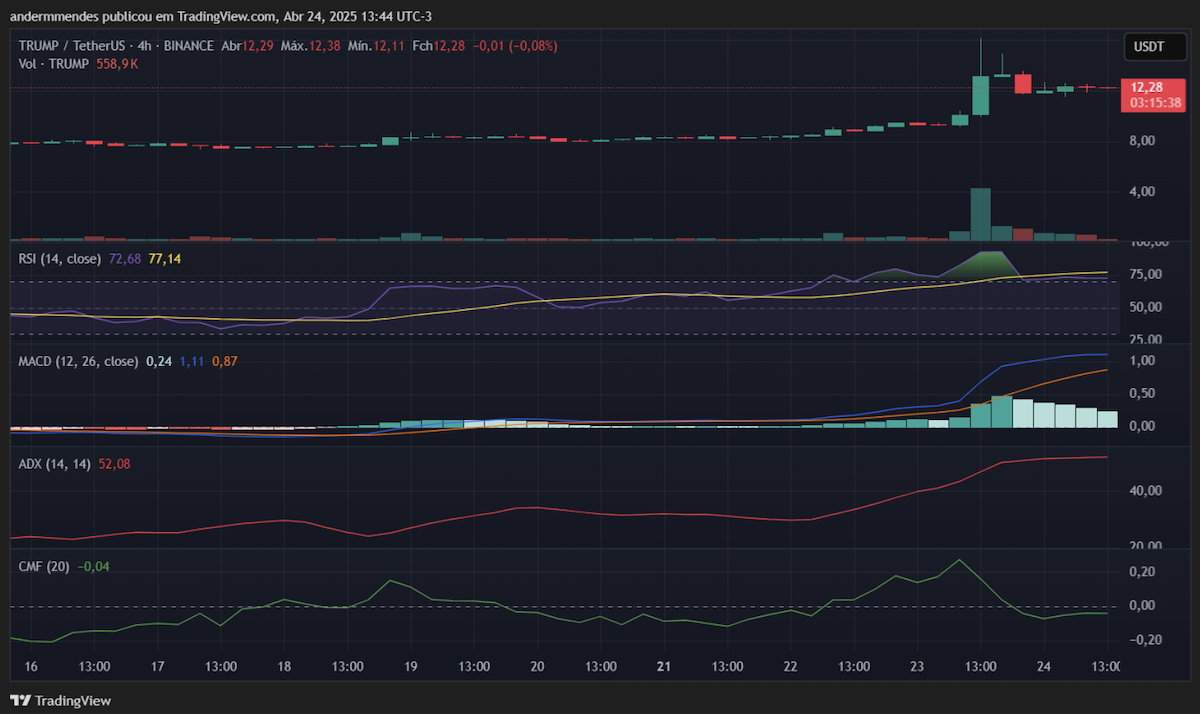Click the 20,00 ADX axis label

click(x=1145, y=546)
